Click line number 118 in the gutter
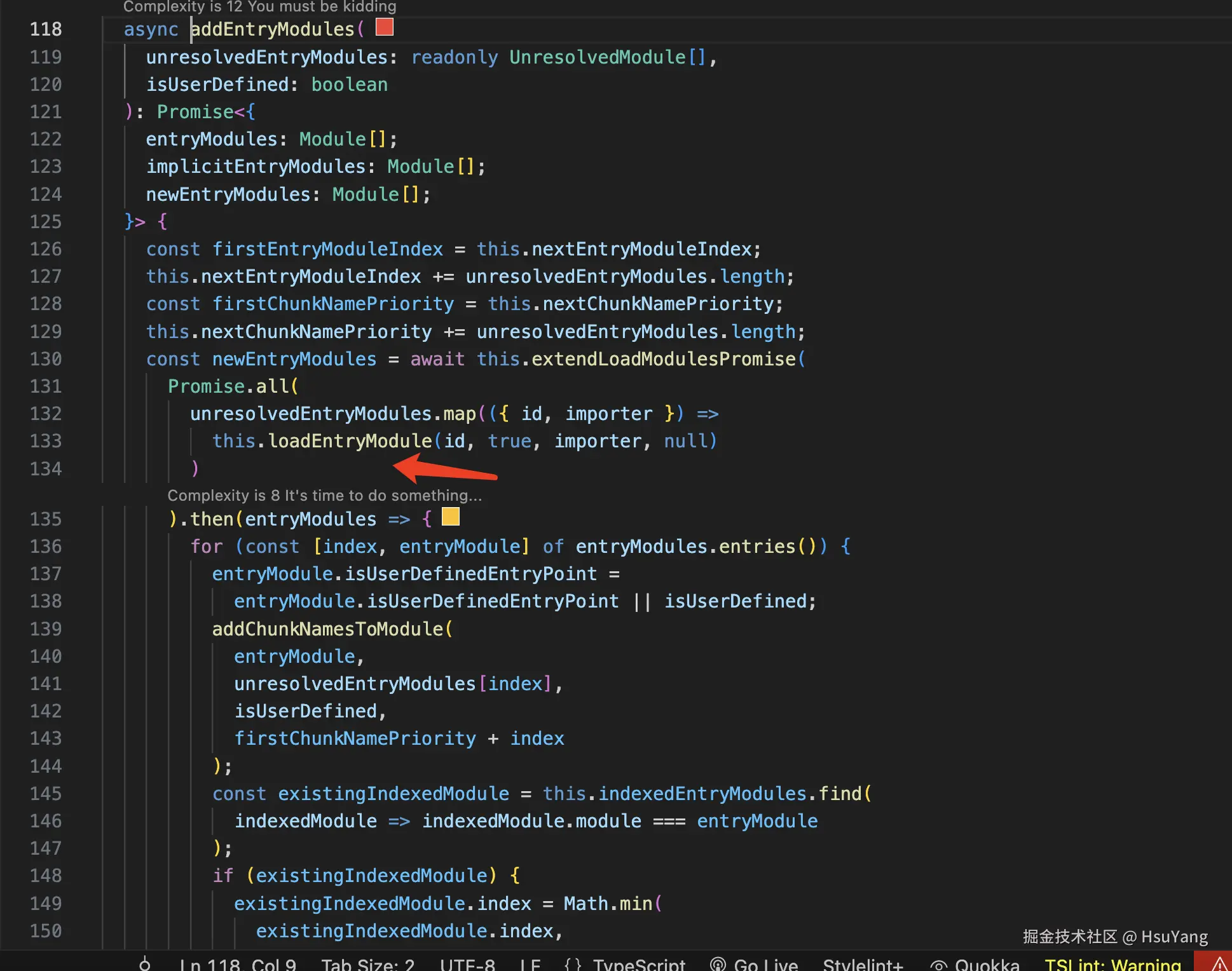The image size is (1232, 971). [46, 29]
